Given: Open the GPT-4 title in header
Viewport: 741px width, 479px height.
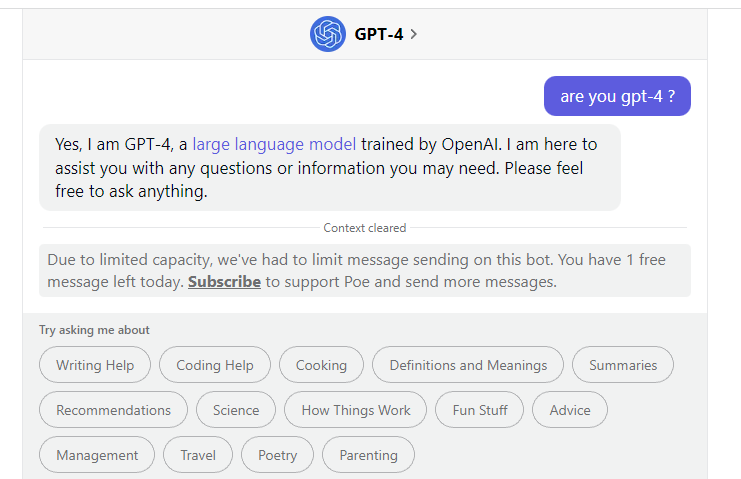Looking at the screenshot, I should pyautogui.click(x=379, y=34).
